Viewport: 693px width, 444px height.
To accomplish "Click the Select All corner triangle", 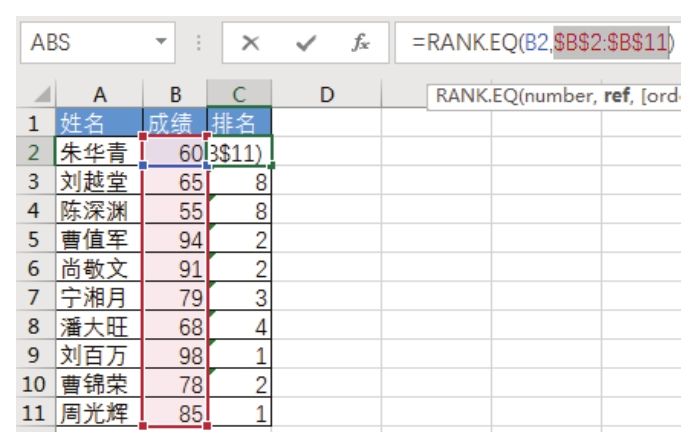I will (37, 96).
